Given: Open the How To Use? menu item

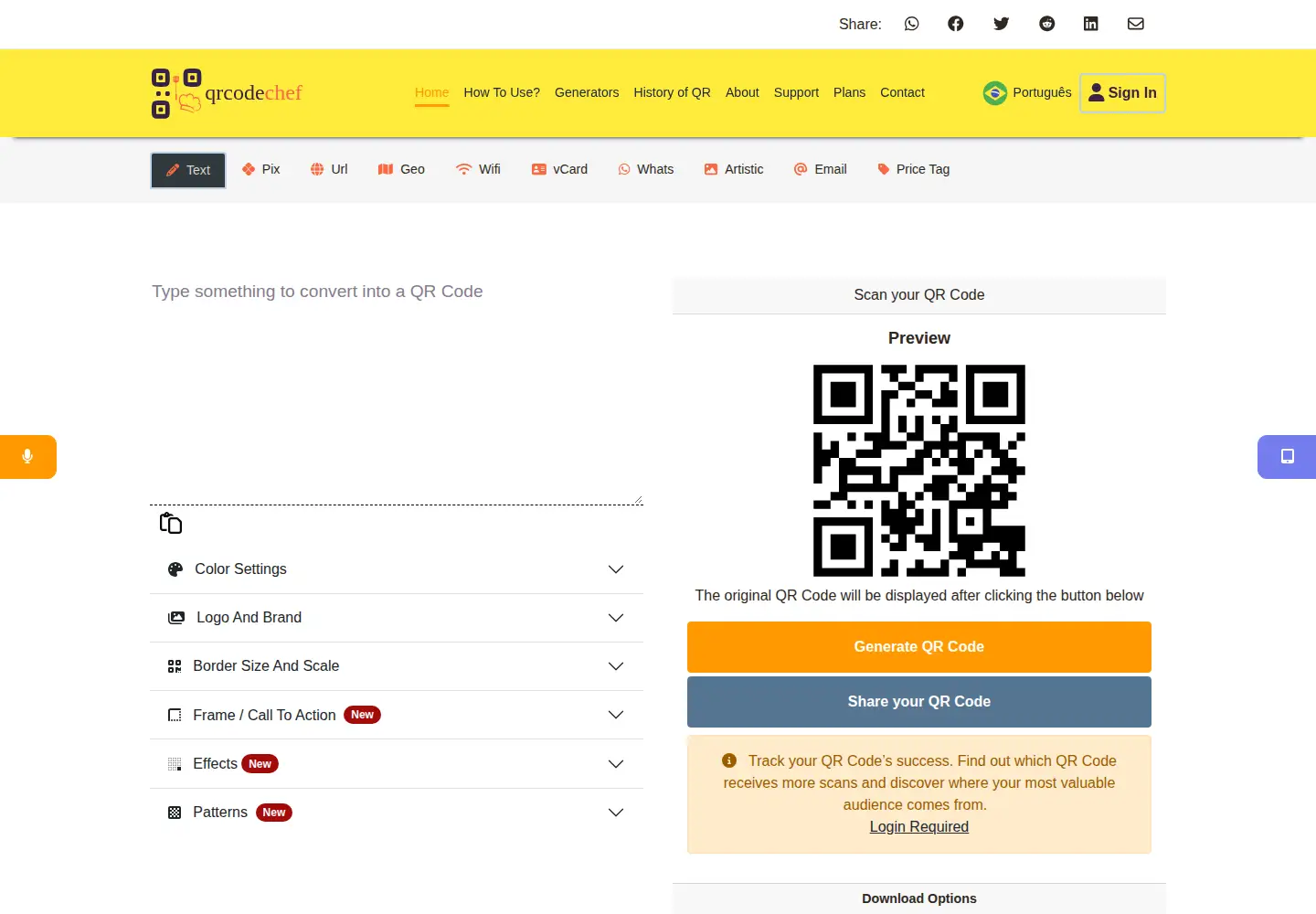Looking at the screenshot, I should 502,92.
